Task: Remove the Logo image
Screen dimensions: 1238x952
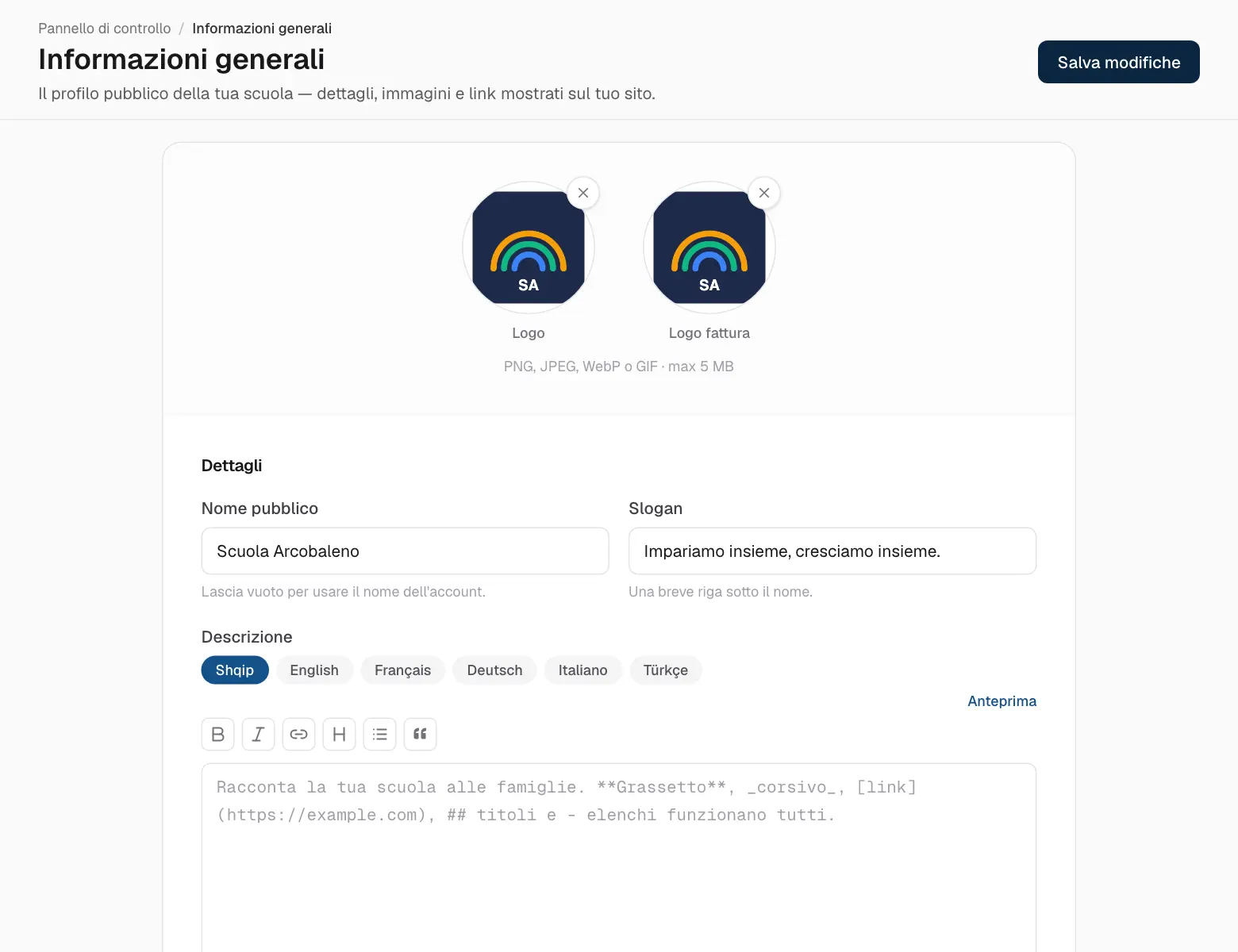Action: tap(583, 193)
